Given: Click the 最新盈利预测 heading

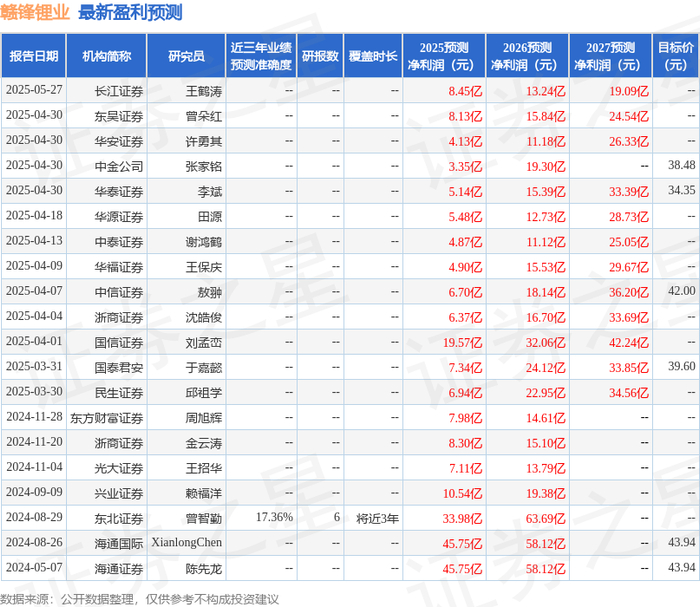Looking at the screenshot, I should pyautogui.click(x=130, y=12).
